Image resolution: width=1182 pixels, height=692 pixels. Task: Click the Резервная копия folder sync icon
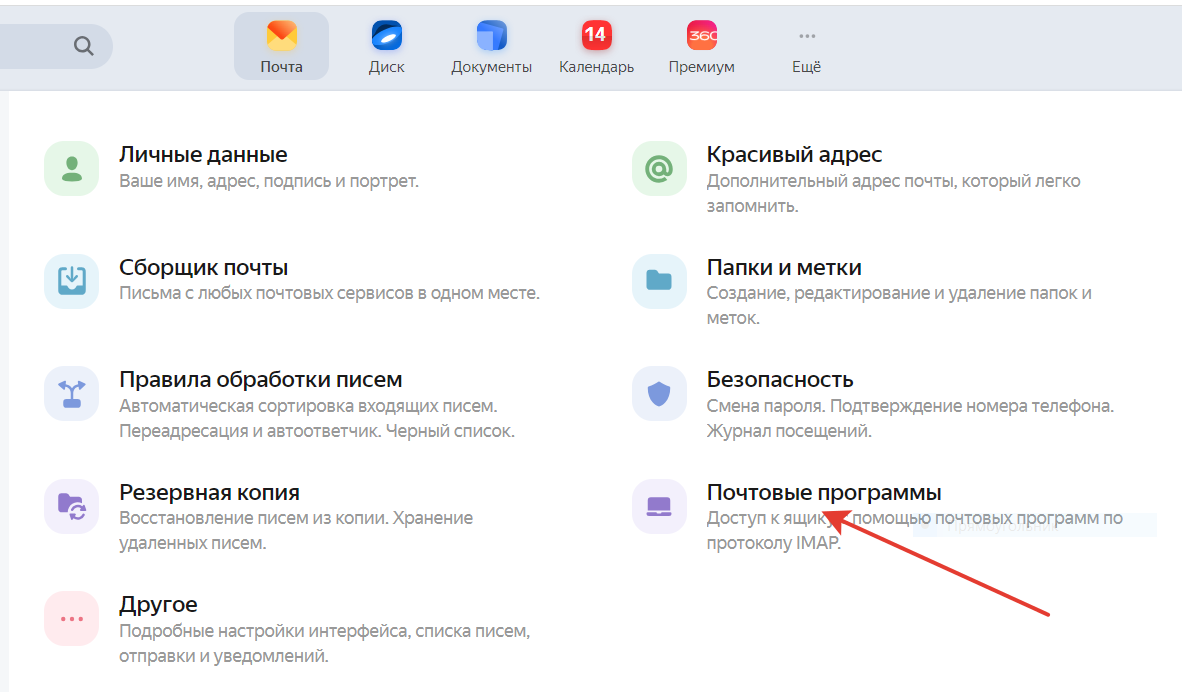[72, 506]
